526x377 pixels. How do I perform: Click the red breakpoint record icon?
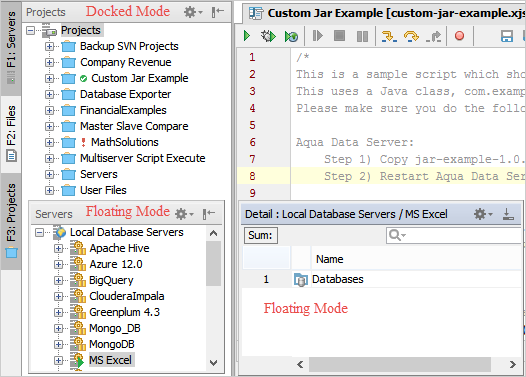[459, 36]
